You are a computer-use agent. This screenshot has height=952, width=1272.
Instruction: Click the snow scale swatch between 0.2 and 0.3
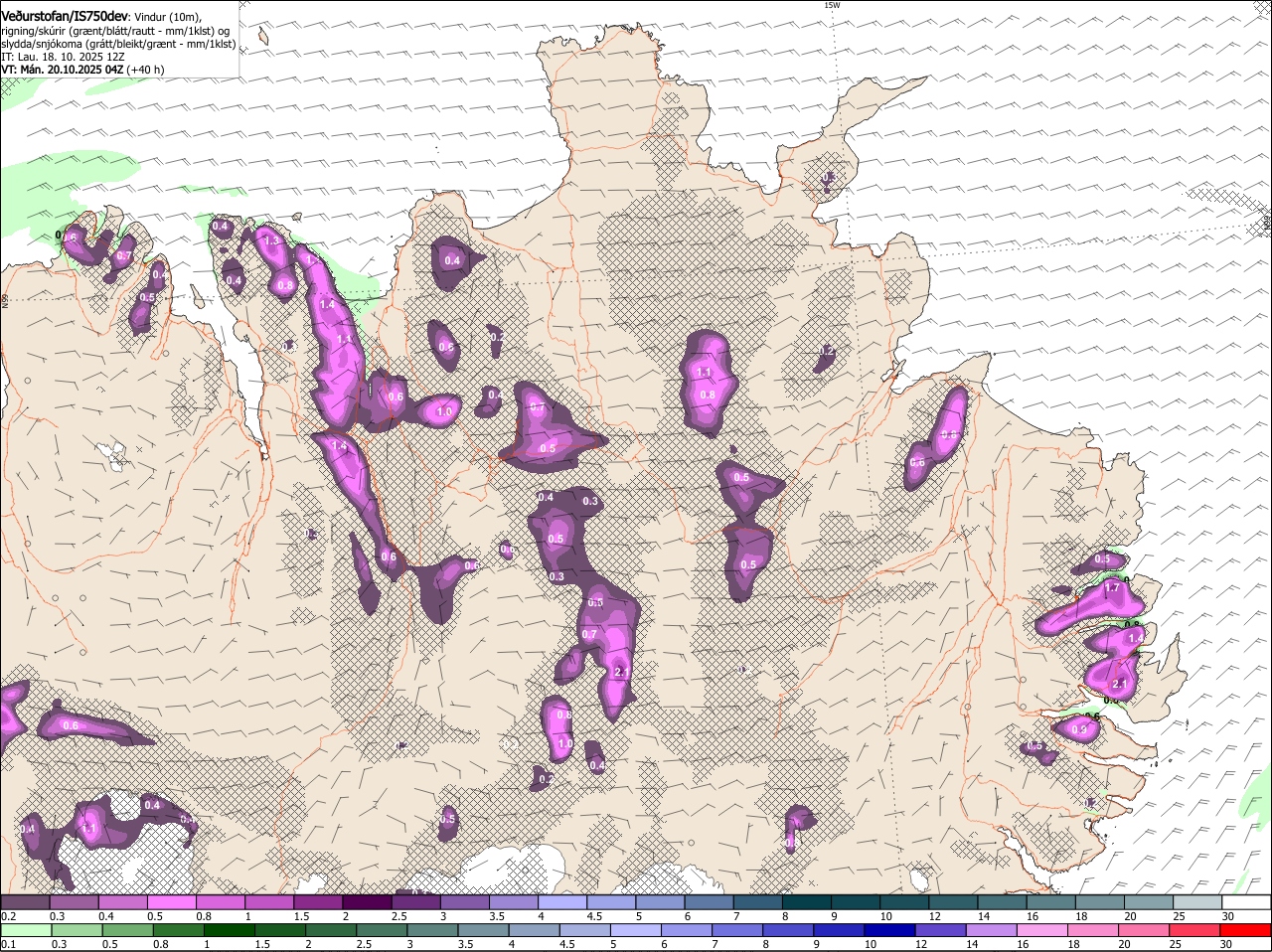coord(25,902)
